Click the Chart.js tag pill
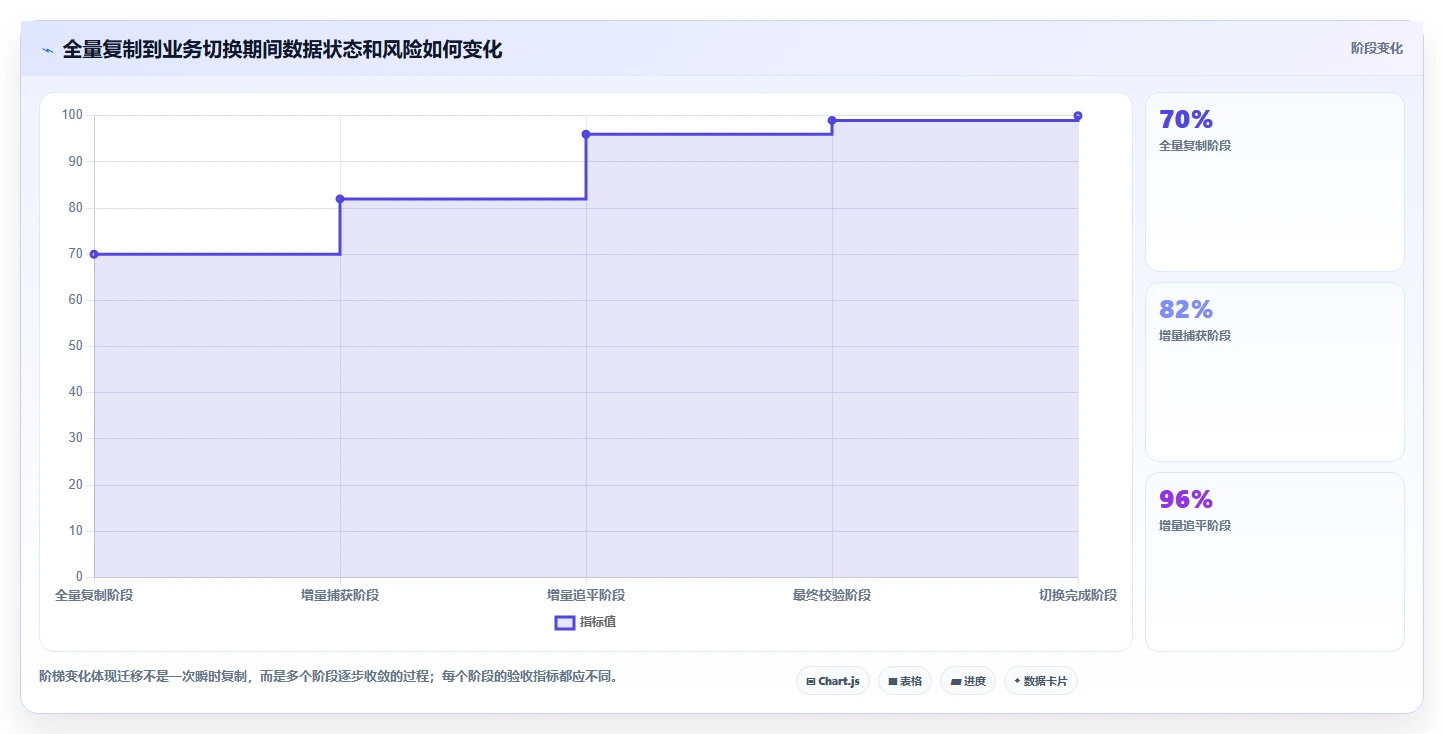 (832, 681)
